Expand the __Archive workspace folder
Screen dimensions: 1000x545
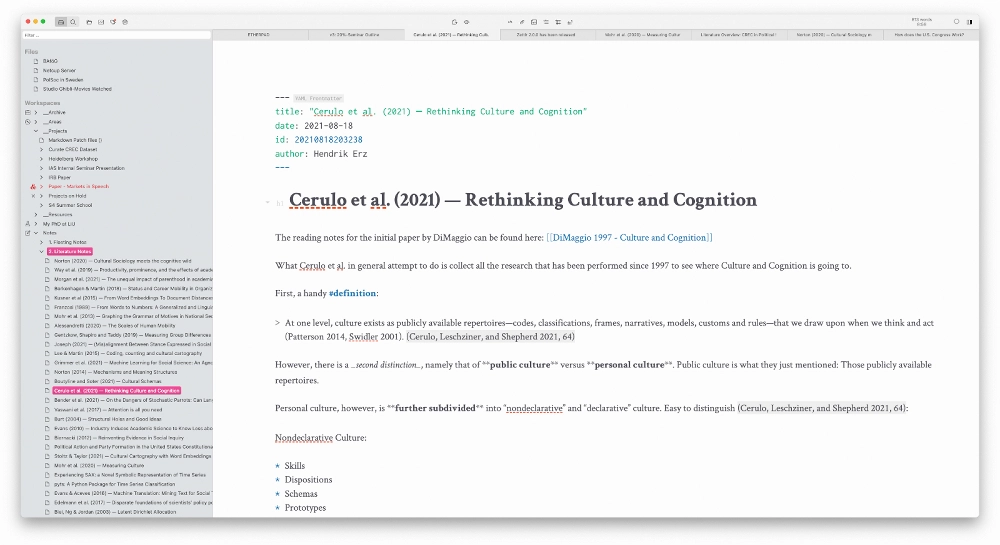click(x=36, y=112)
